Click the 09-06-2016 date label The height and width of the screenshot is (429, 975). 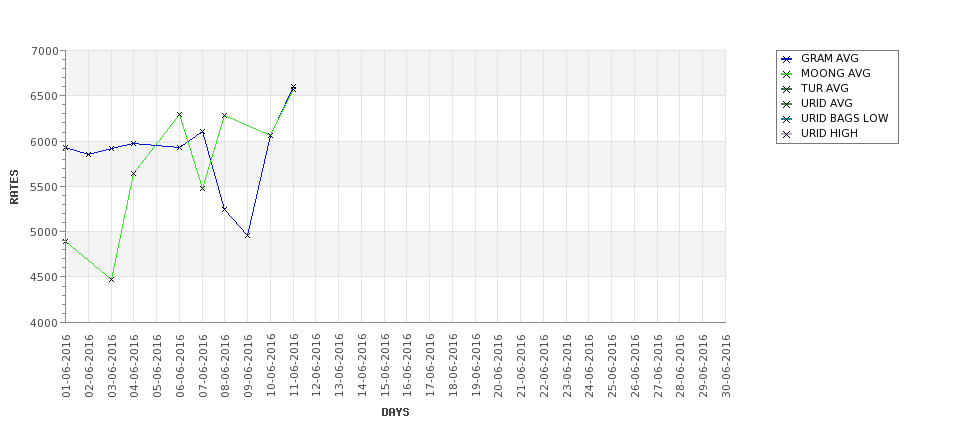pos(248,366)
